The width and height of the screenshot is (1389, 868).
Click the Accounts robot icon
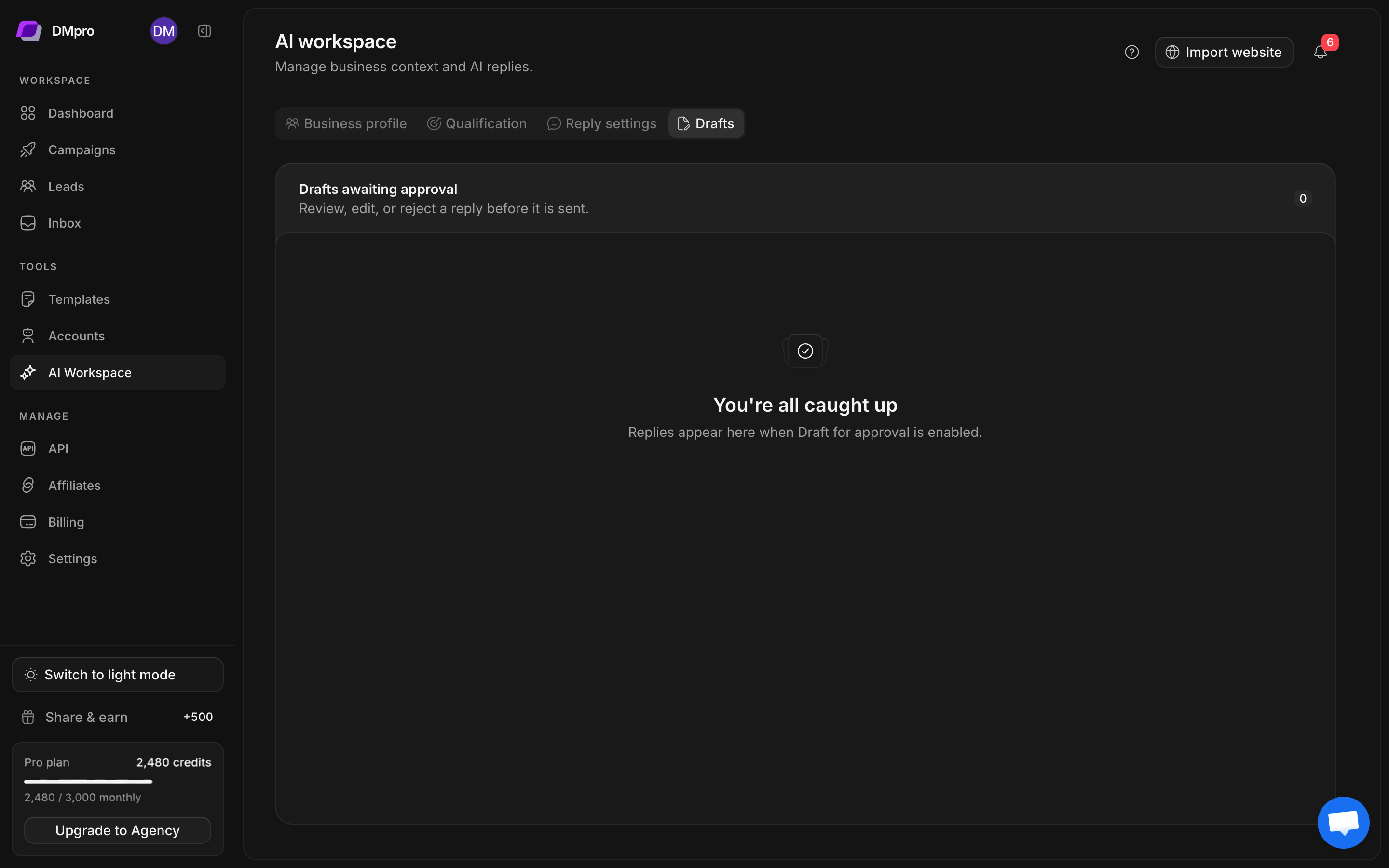tap(27, 336)
